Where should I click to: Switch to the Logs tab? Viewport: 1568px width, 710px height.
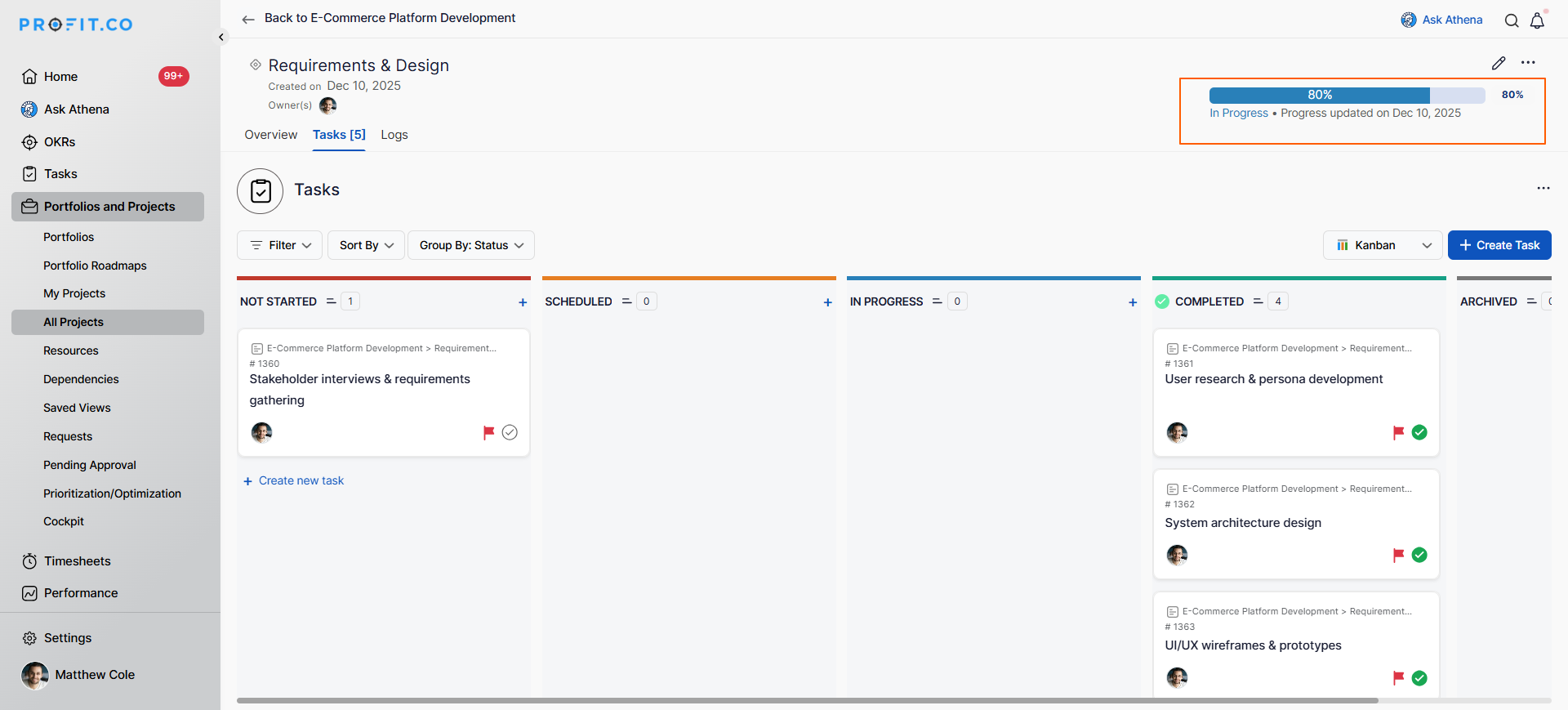(x=394, y=135)
